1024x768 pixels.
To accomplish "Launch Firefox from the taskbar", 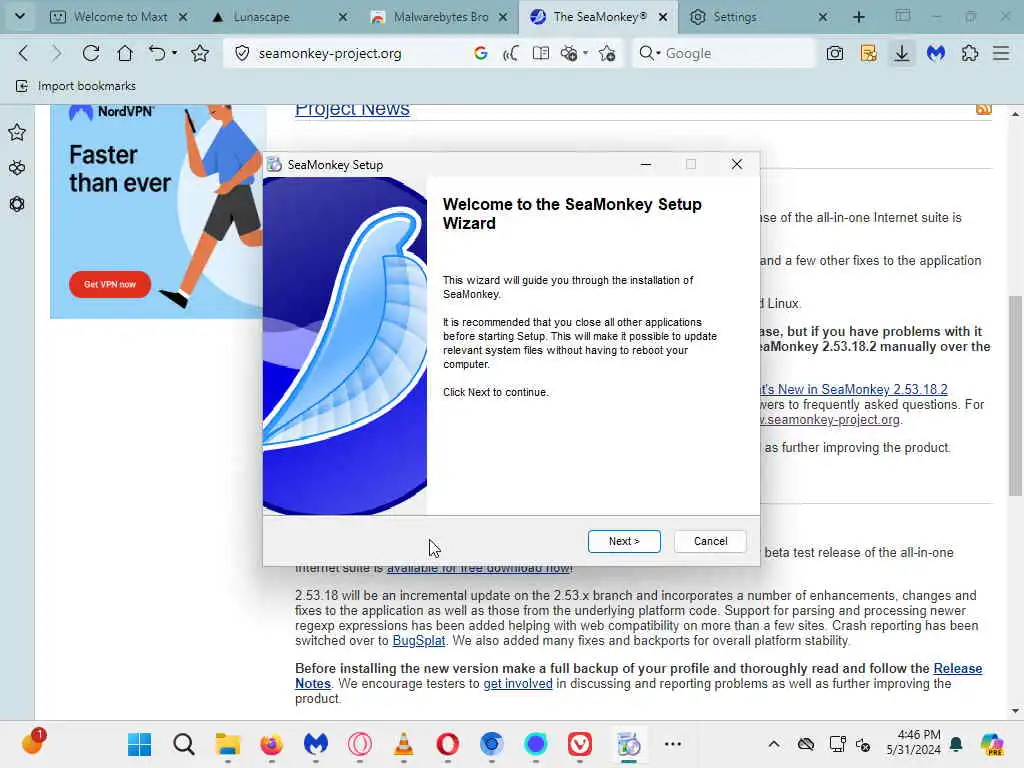I will coord(272,744).
